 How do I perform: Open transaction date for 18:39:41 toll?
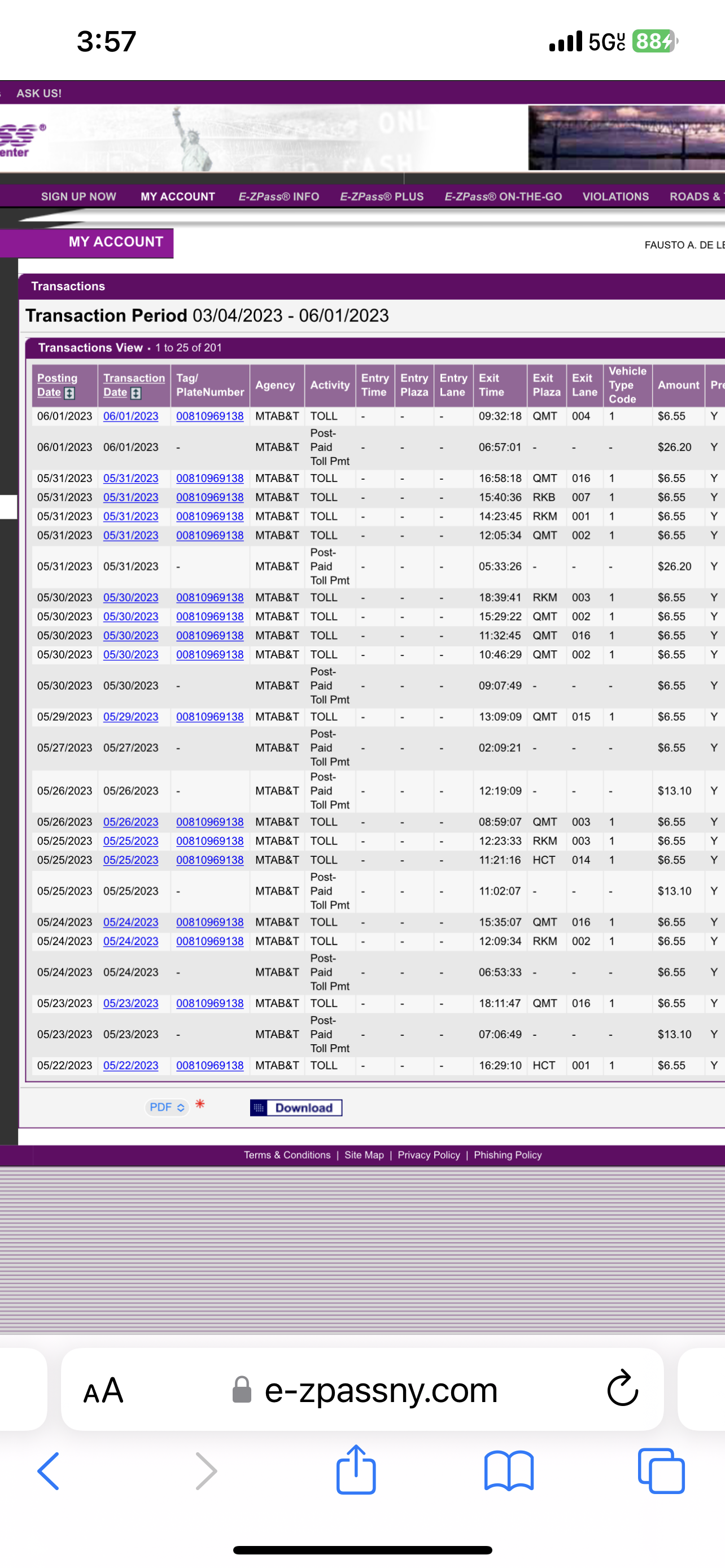[130, 598]
